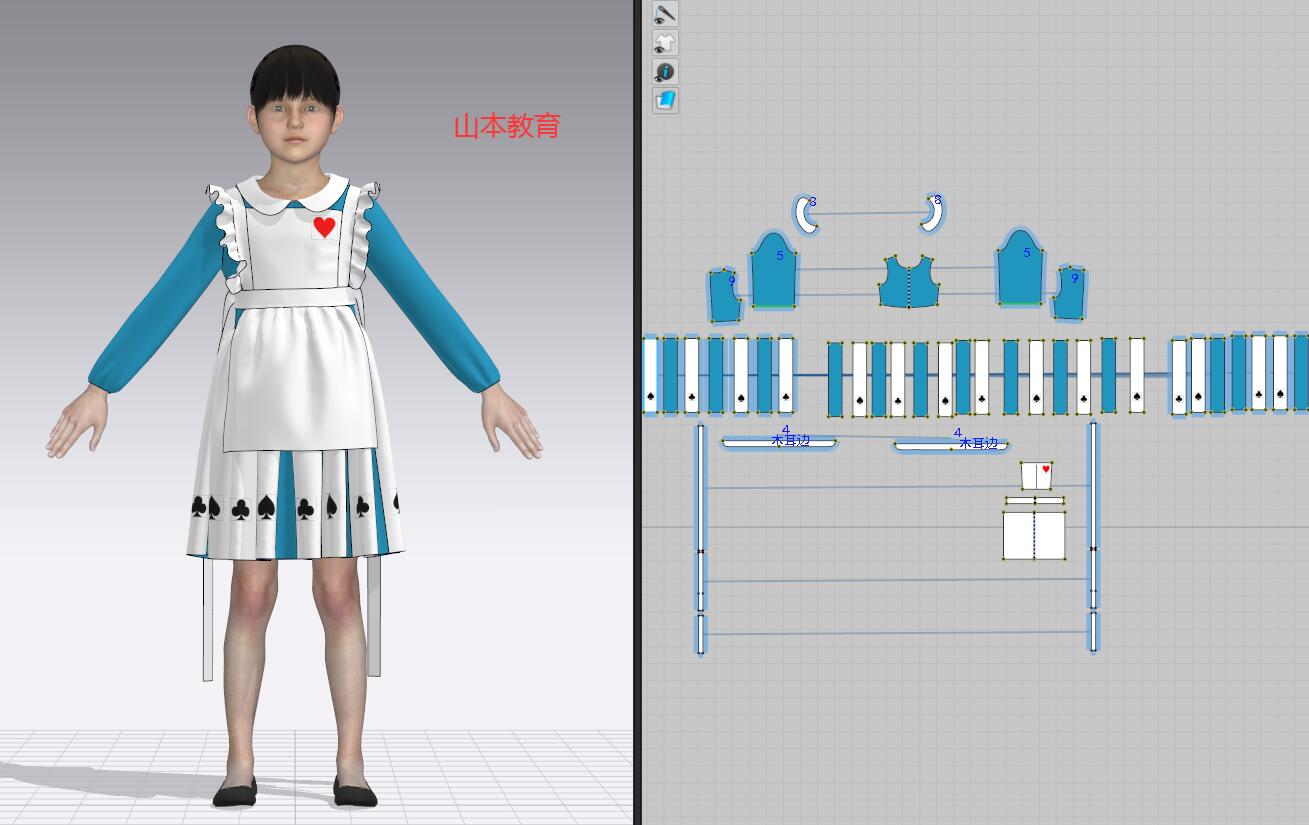Select blue bodice piece with dotted center line
The image size is (1309, 825).
click(x=910, y=281)
